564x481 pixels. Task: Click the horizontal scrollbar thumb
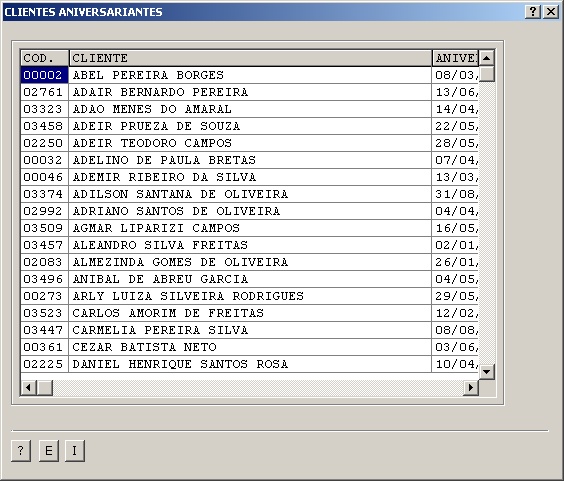tap(45, 387)
